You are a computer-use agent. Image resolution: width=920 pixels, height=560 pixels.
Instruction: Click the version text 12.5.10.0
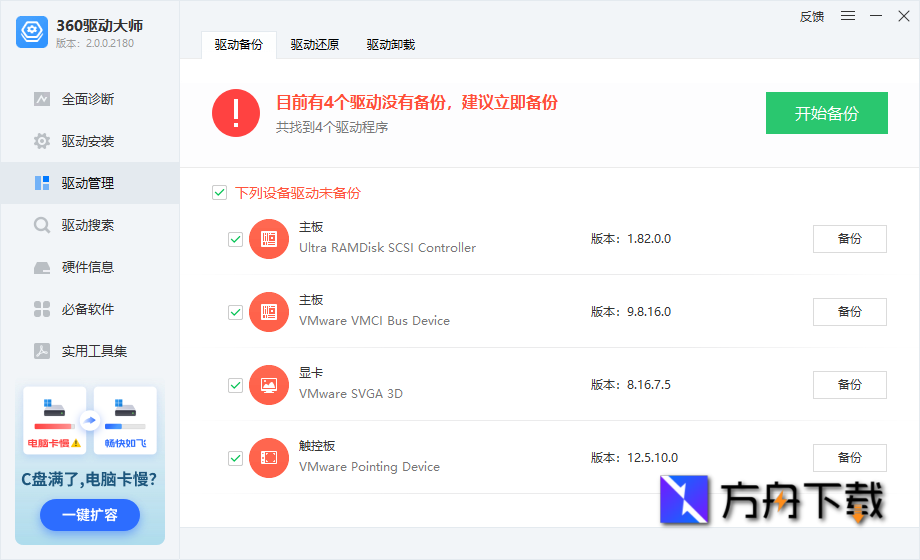point(652,458)
